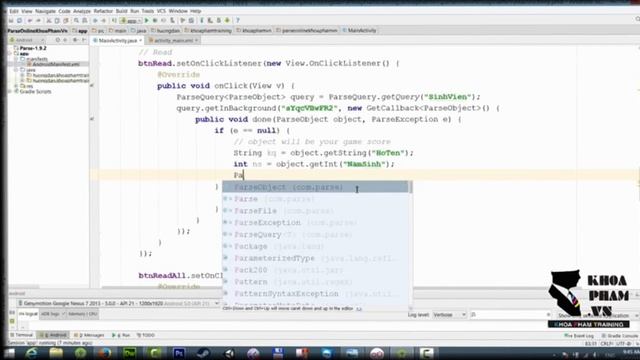Click the Back navigation arrow in toolbar
This screenshot has width=640, height=360.
coord(95,20)
